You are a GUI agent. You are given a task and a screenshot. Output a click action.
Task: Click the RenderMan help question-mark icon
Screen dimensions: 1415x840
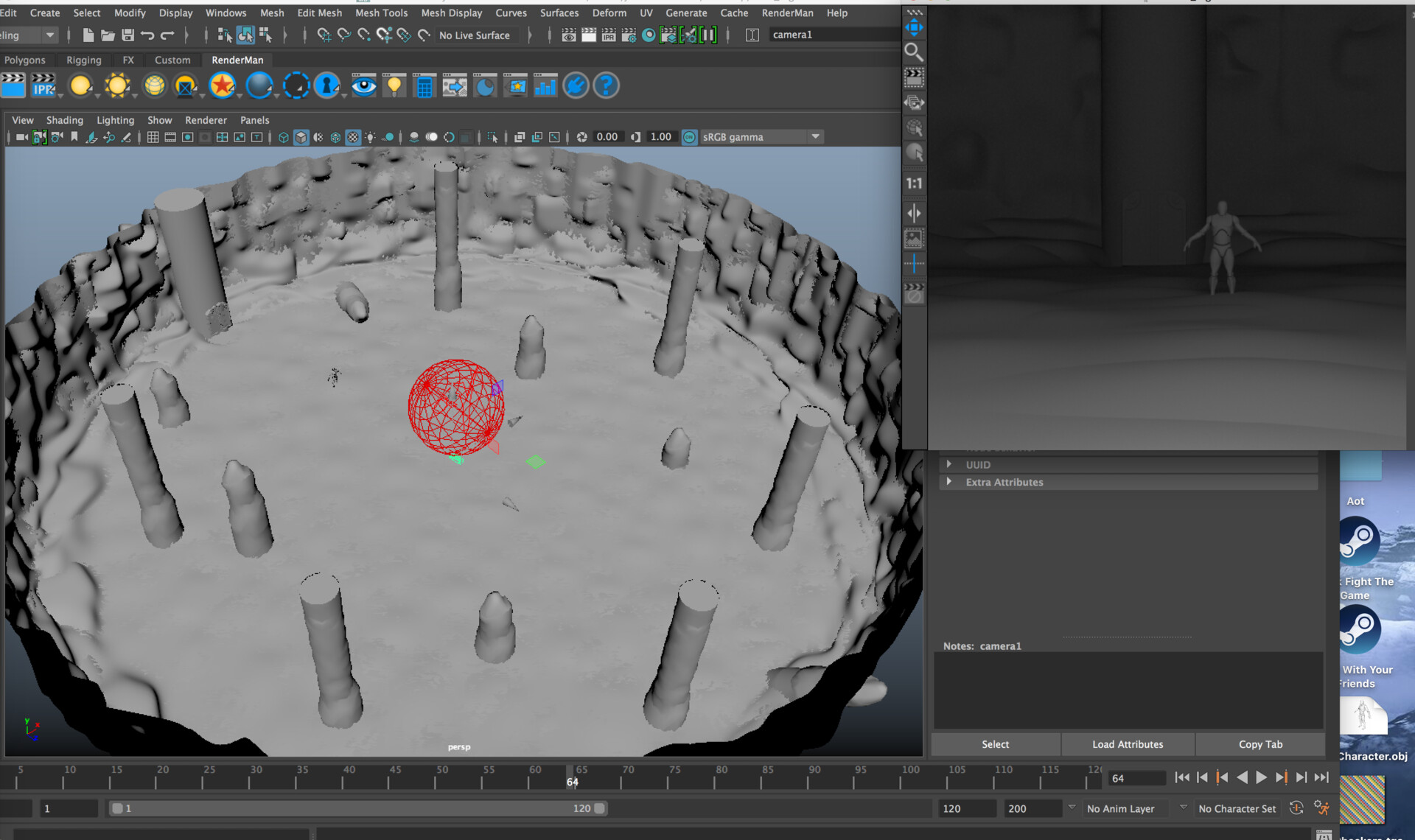(x=606, y=86)
